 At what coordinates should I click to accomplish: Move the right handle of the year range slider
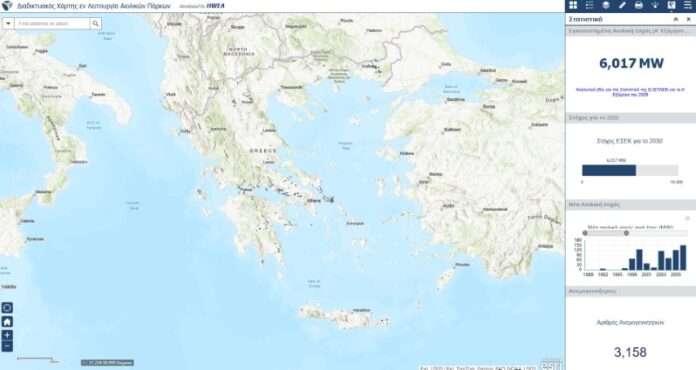click(626, 233)
